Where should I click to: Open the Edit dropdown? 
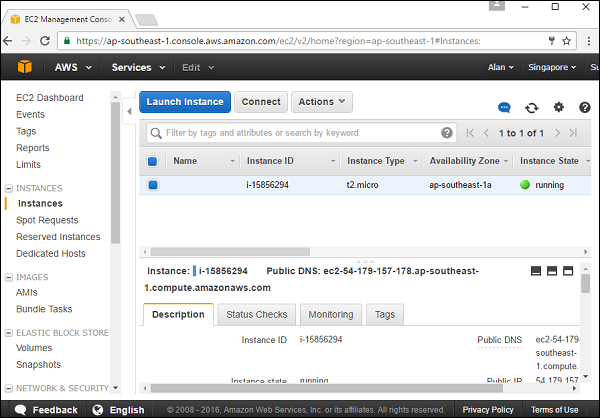click(198, 67)
